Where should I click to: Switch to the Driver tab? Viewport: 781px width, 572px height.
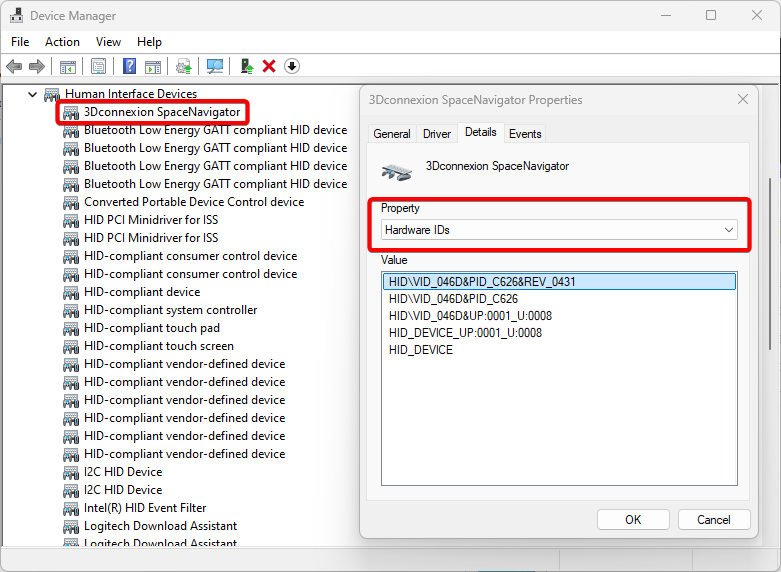[437, 133]
